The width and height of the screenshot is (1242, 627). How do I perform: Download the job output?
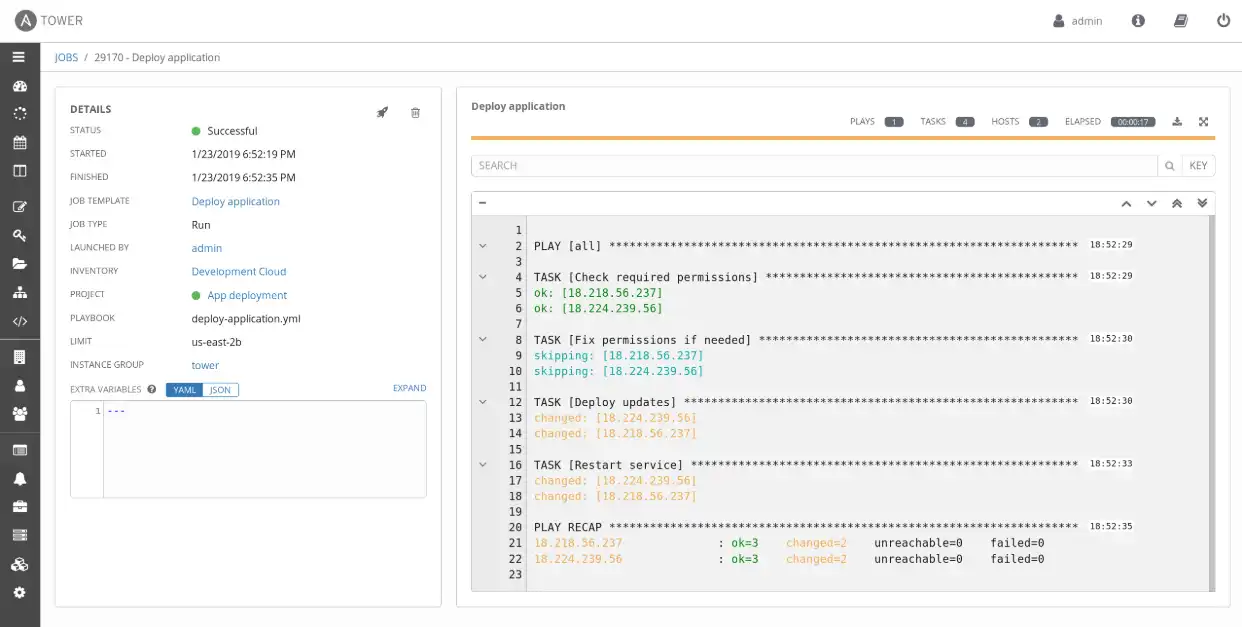pos(1177,122)
